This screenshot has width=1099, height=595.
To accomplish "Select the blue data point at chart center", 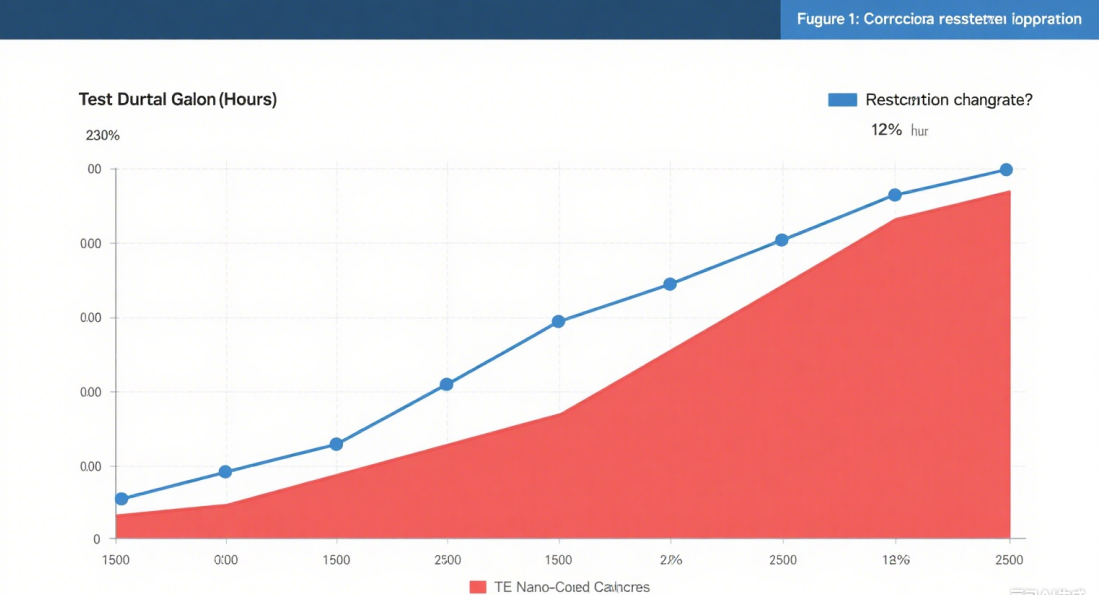I will pyautogui.click(x=558, y=322).
